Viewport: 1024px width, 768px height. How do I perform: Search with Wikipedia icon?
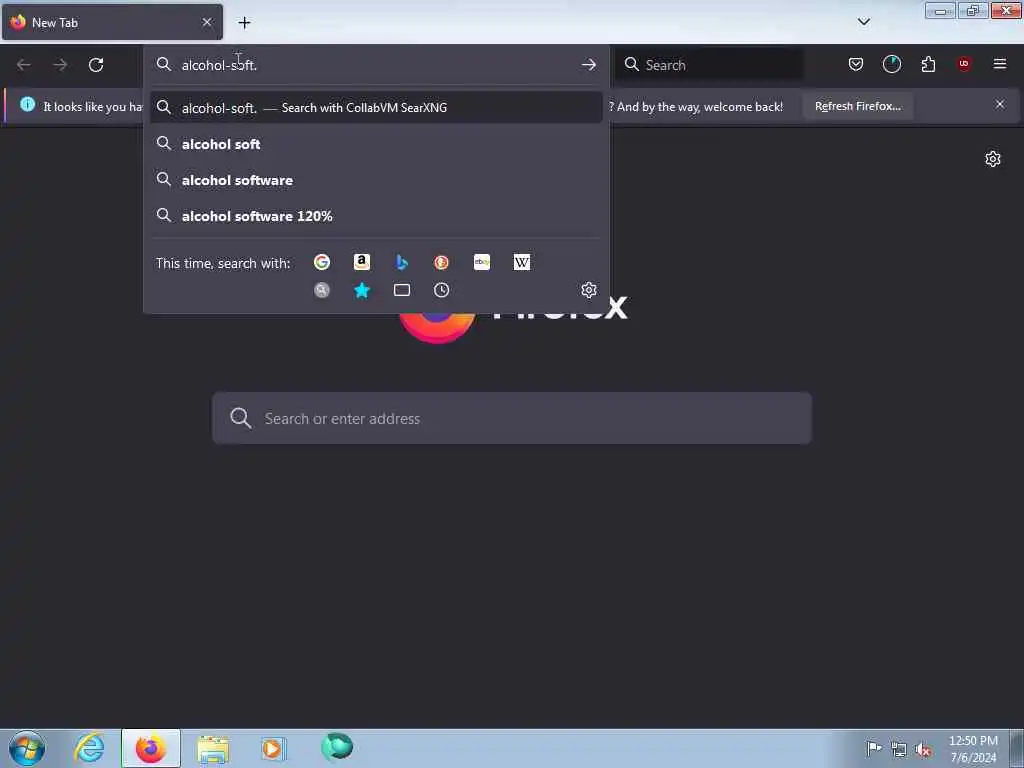(522, 262)
